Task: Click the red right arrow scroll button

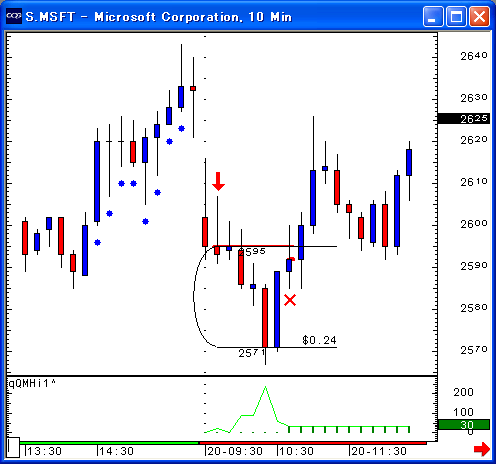Action: [x=482, y=449]
